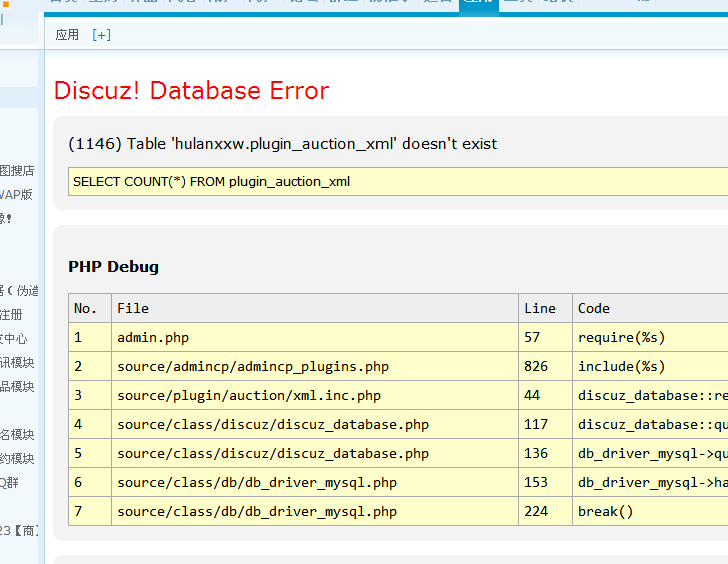Click row number 5 cell

[x=90, y=453]
